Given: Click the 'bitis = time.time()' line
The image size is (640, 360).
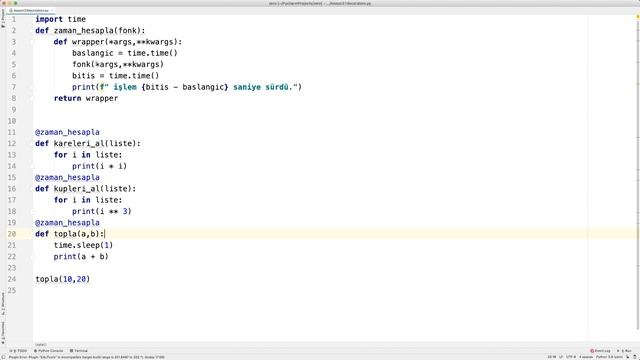Looking at the screenshot, I should pyautogui.click(x=116, y=76).
